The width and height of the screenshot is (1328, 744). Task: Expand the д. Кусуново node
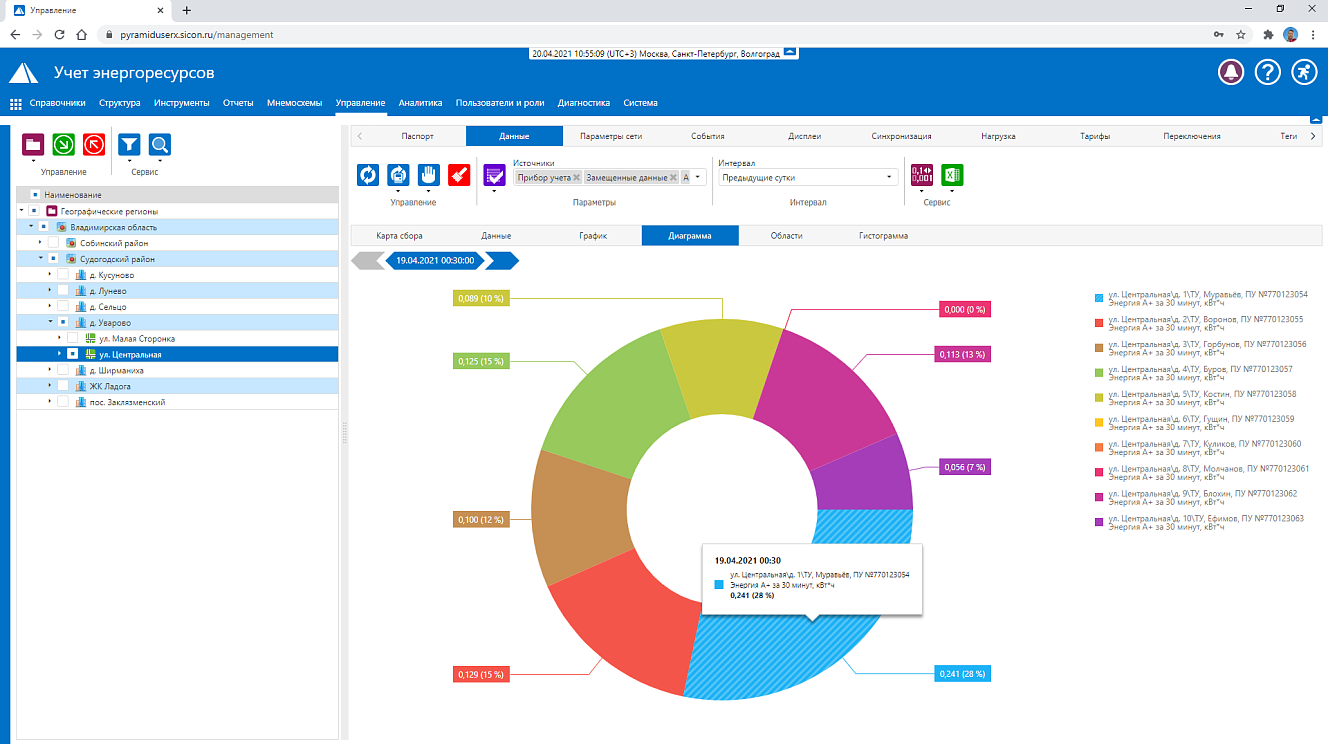coord(50,275)
